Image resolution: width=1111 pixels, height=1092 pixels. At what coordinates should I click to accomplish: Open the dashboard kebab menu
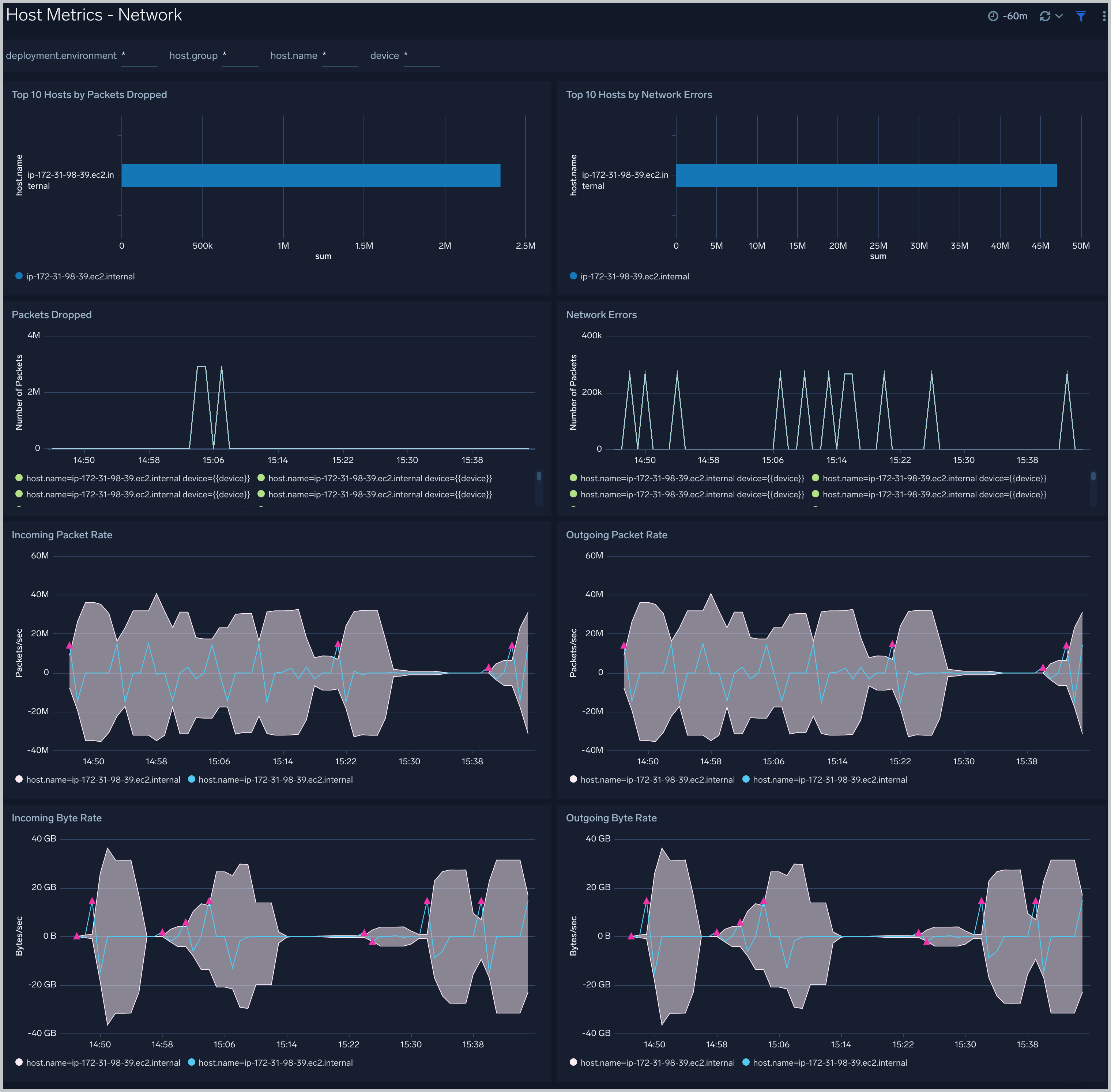pos(1104,16)
